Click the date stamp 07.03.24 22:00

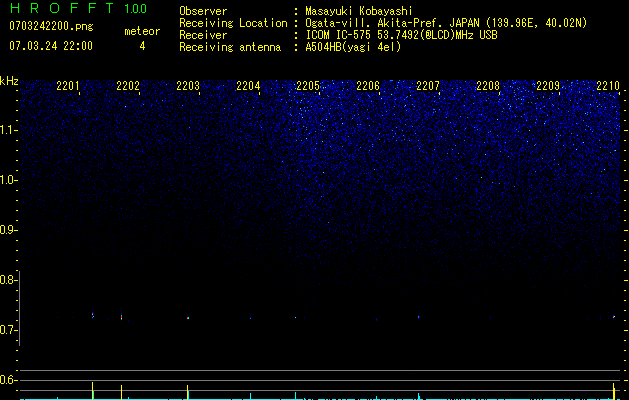pos(51,46)
